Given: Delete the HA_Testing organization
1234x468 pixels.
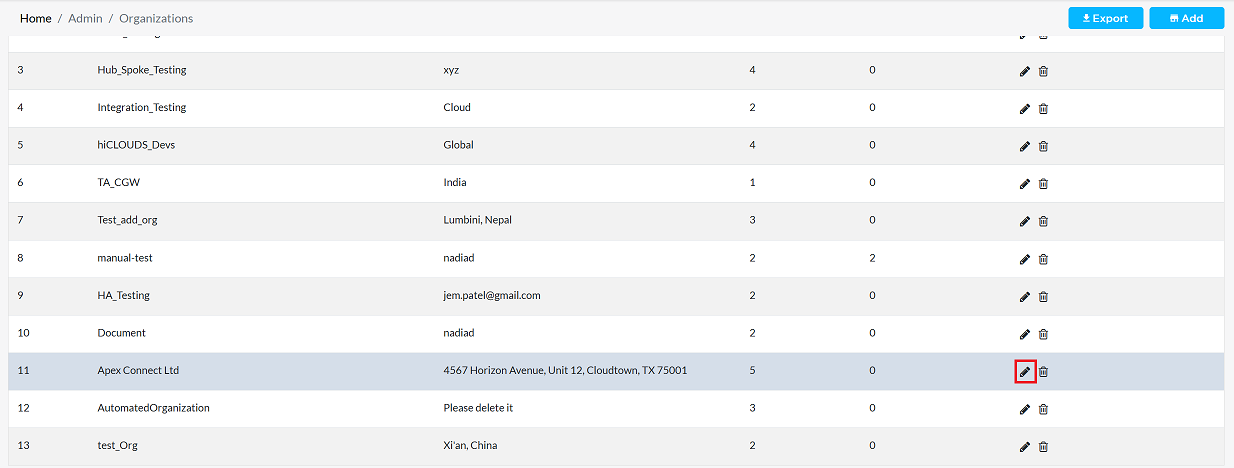Looking at the screenshot, I should tap(1043, 297).
